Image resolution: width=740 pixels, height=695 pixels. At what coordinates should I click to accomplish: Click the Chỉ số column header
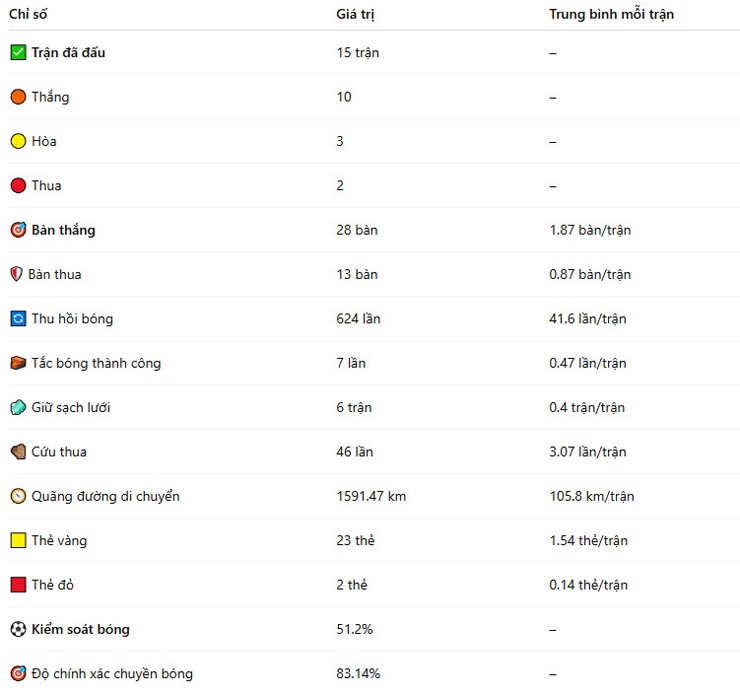point(28,14)
